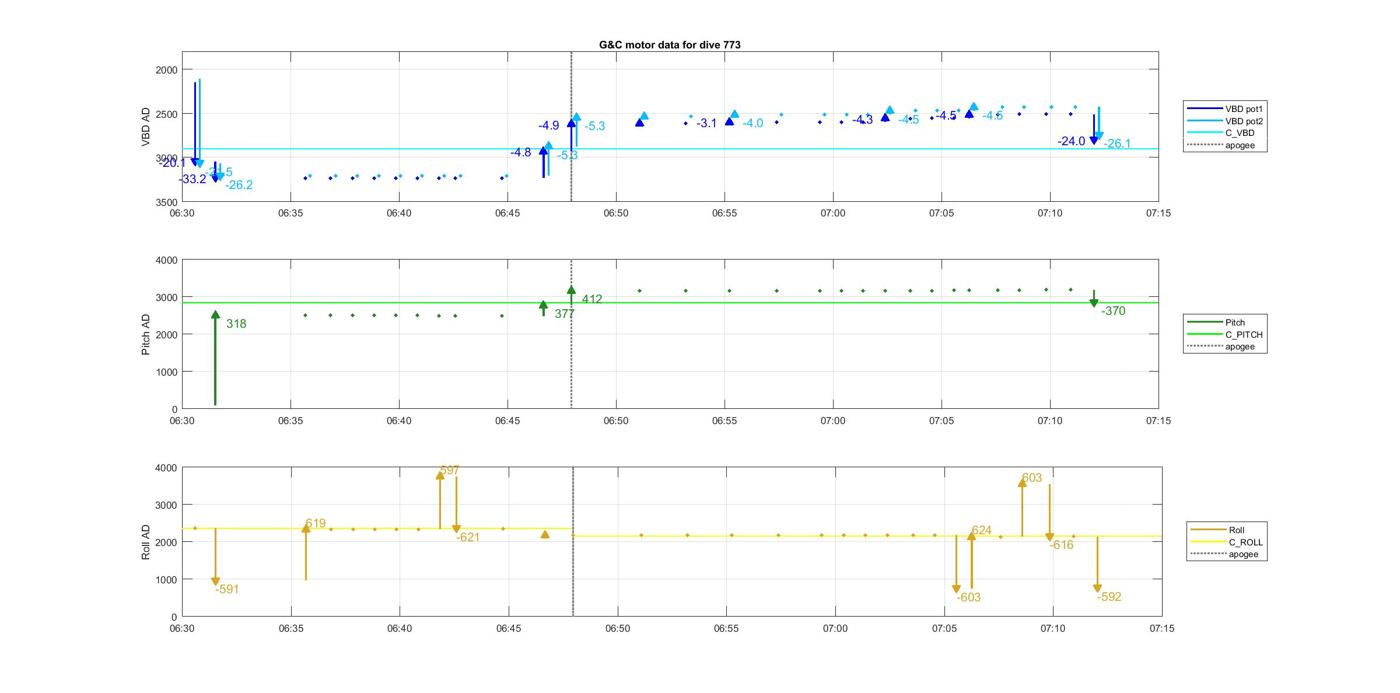Click the '-592' roll data label
Viewport: 1400px width, 693px height.
1109,598
